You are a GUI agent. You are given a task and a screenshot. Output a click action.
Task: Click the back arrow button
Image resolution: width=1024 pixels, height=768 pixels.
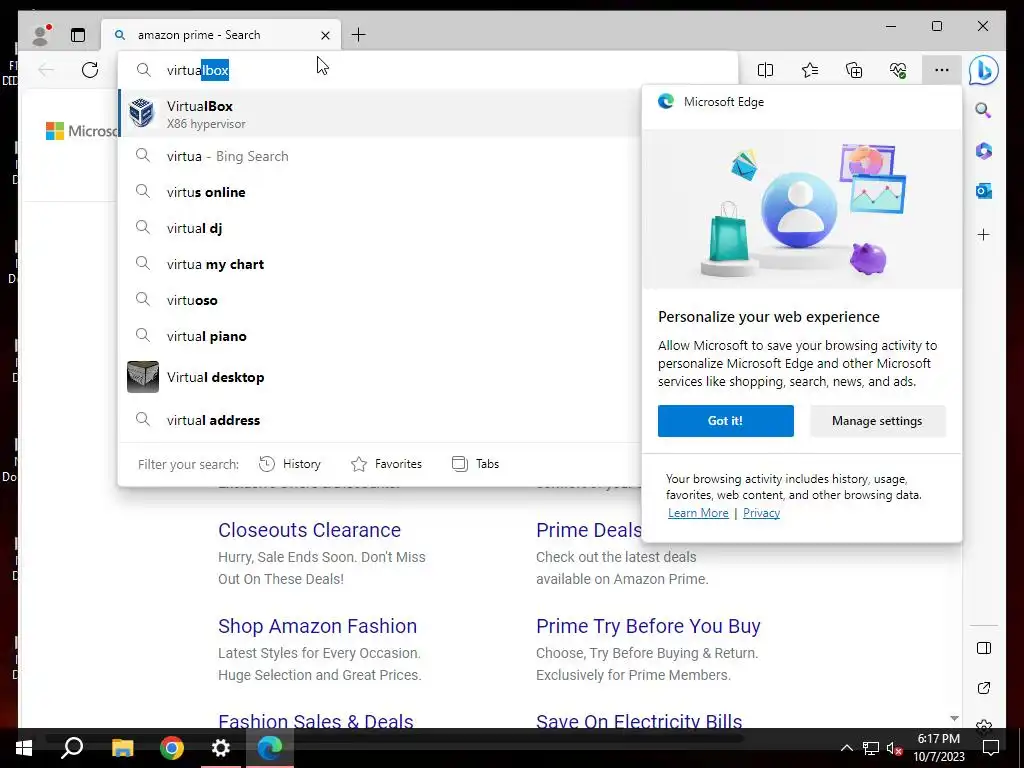(46, 70)
